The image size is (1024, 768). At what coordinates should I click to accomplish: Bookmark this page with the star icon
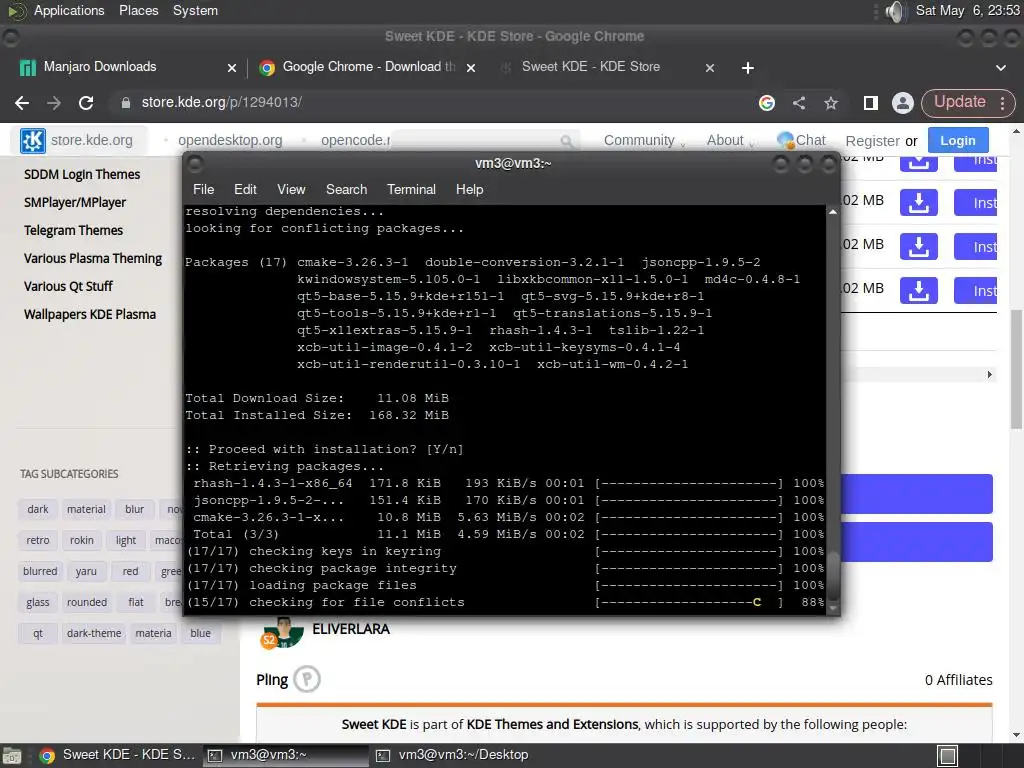point(831,103)
